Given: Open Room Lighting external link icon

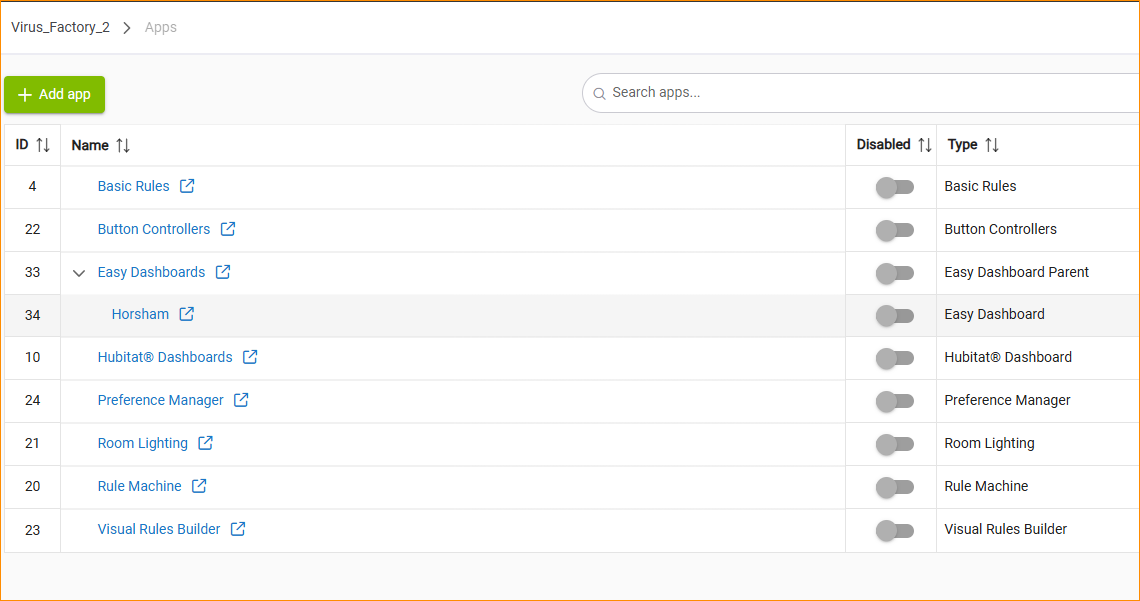Looking at the screenshot, I should pyautogui.click(x=205, y=443).
